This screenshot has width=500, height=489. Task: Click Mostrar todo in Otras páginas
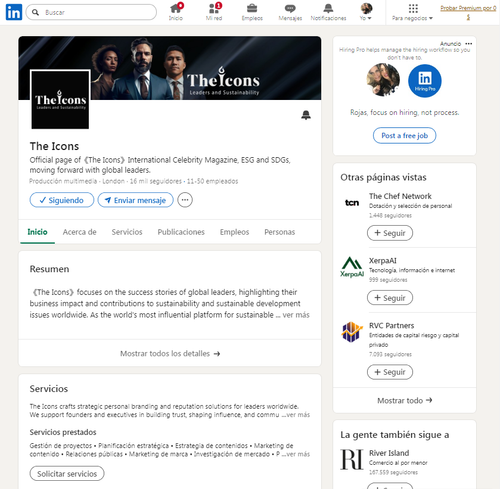(x=404, y=400)
